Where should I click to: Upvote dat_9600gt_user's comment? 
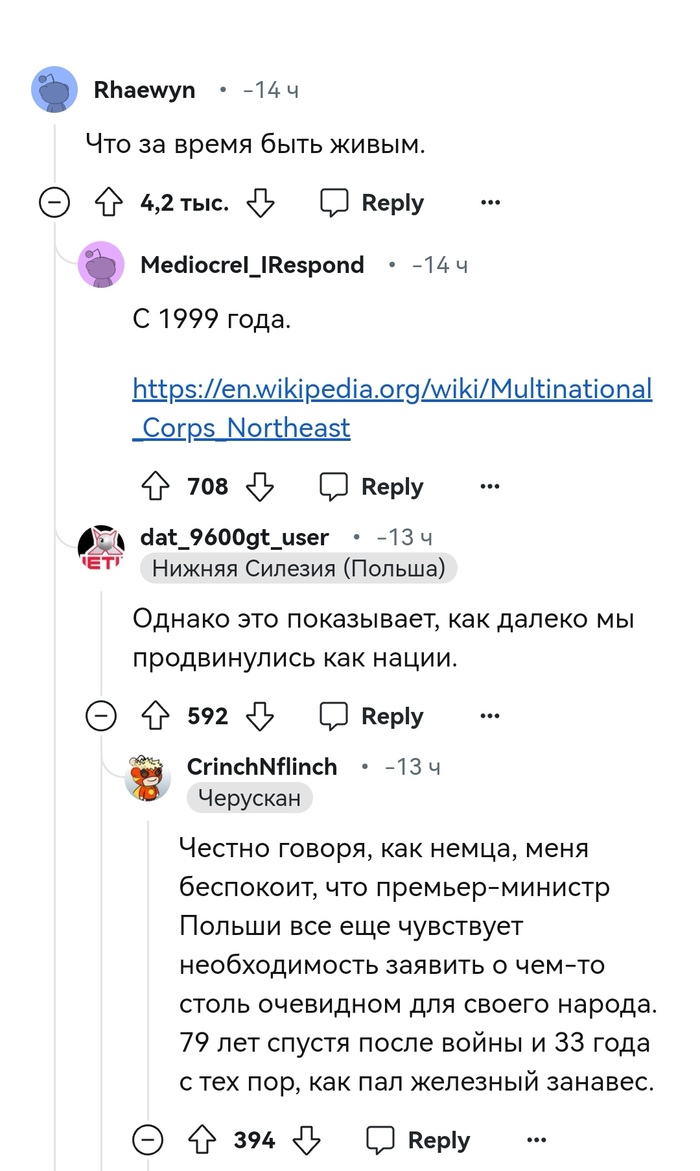[155, 716]
